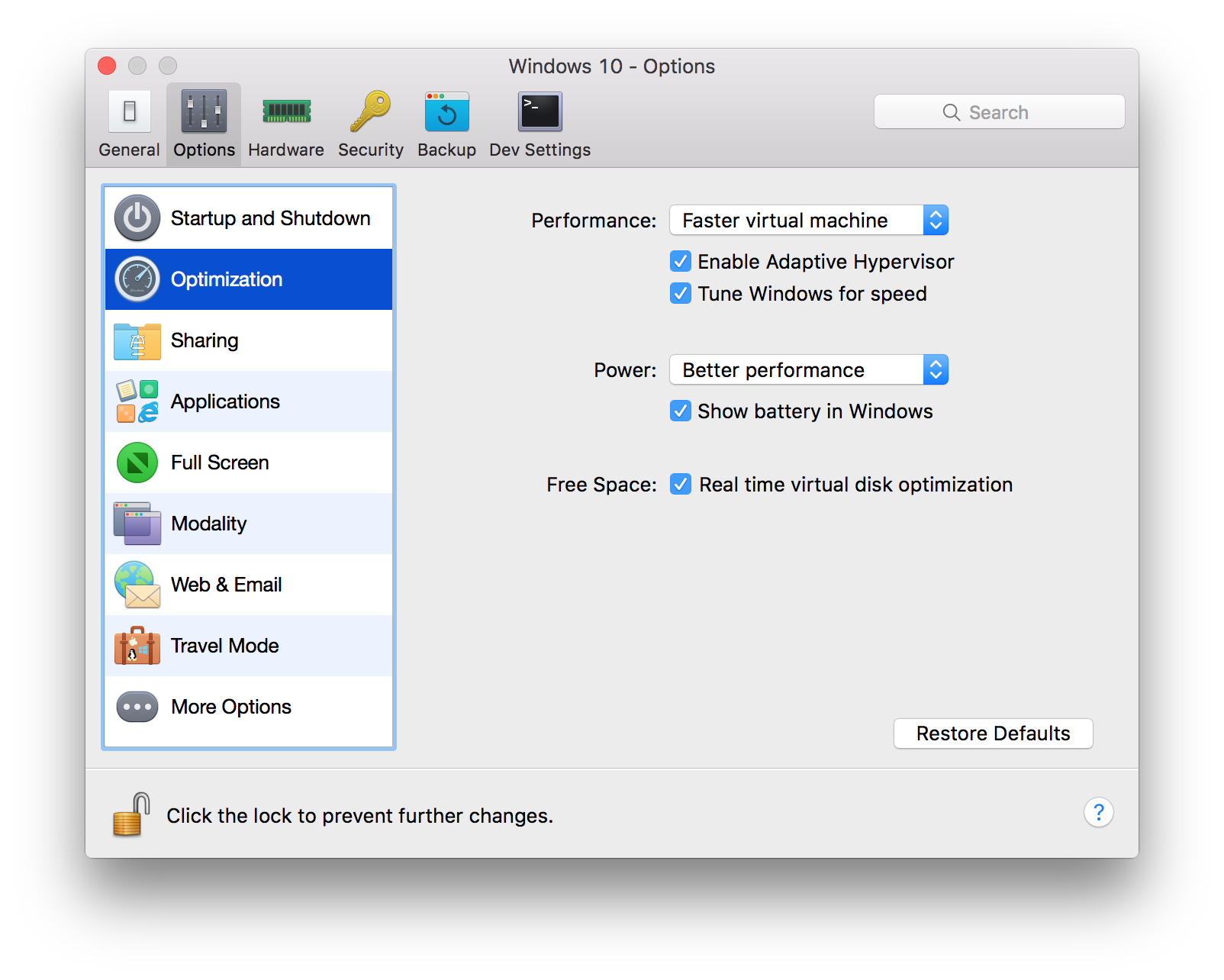Disable Enable Adaptive Hypervisor checkbox
1224x980 pixels.
(x=681, y=262)
